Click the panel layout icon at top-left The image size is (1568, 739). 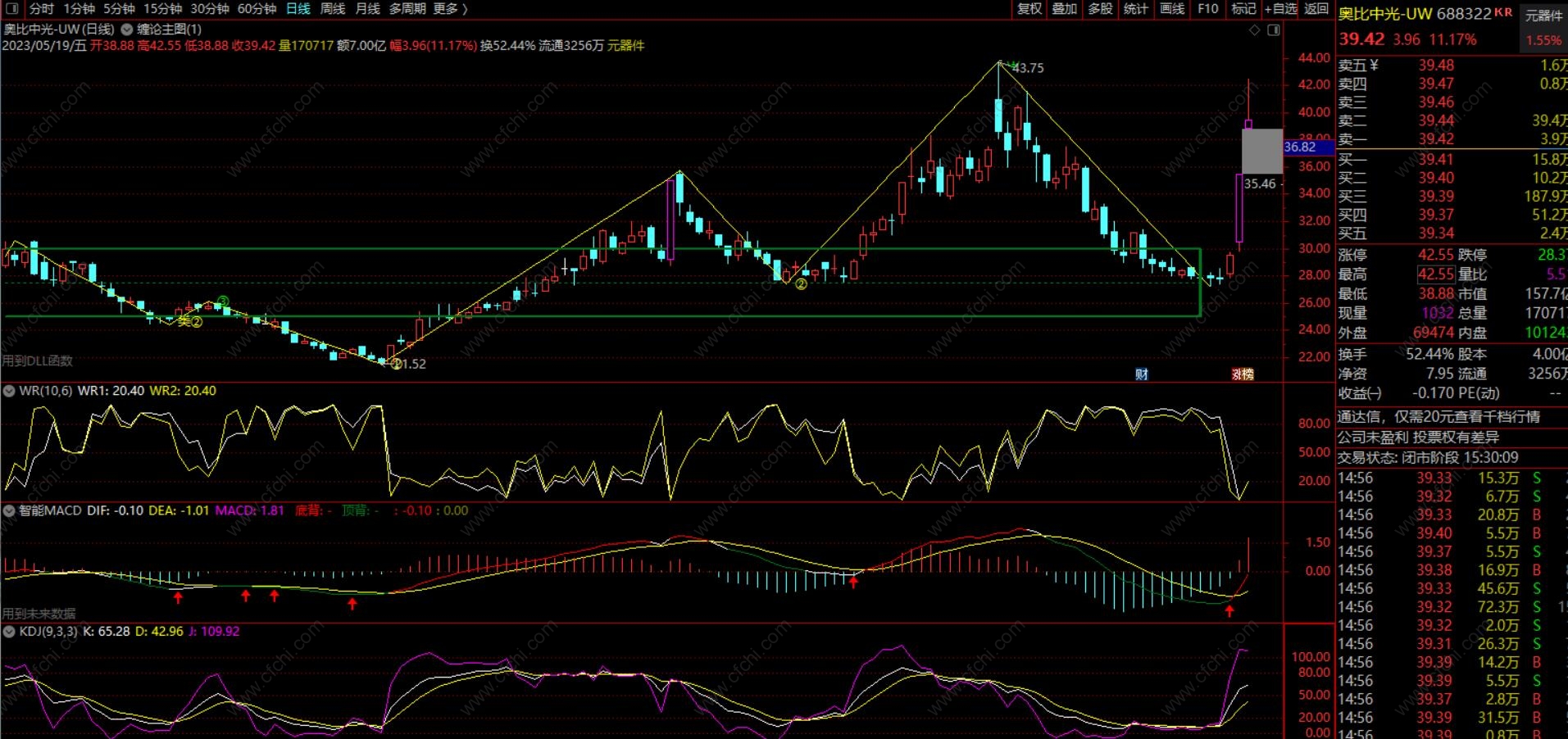coord(12,9)
